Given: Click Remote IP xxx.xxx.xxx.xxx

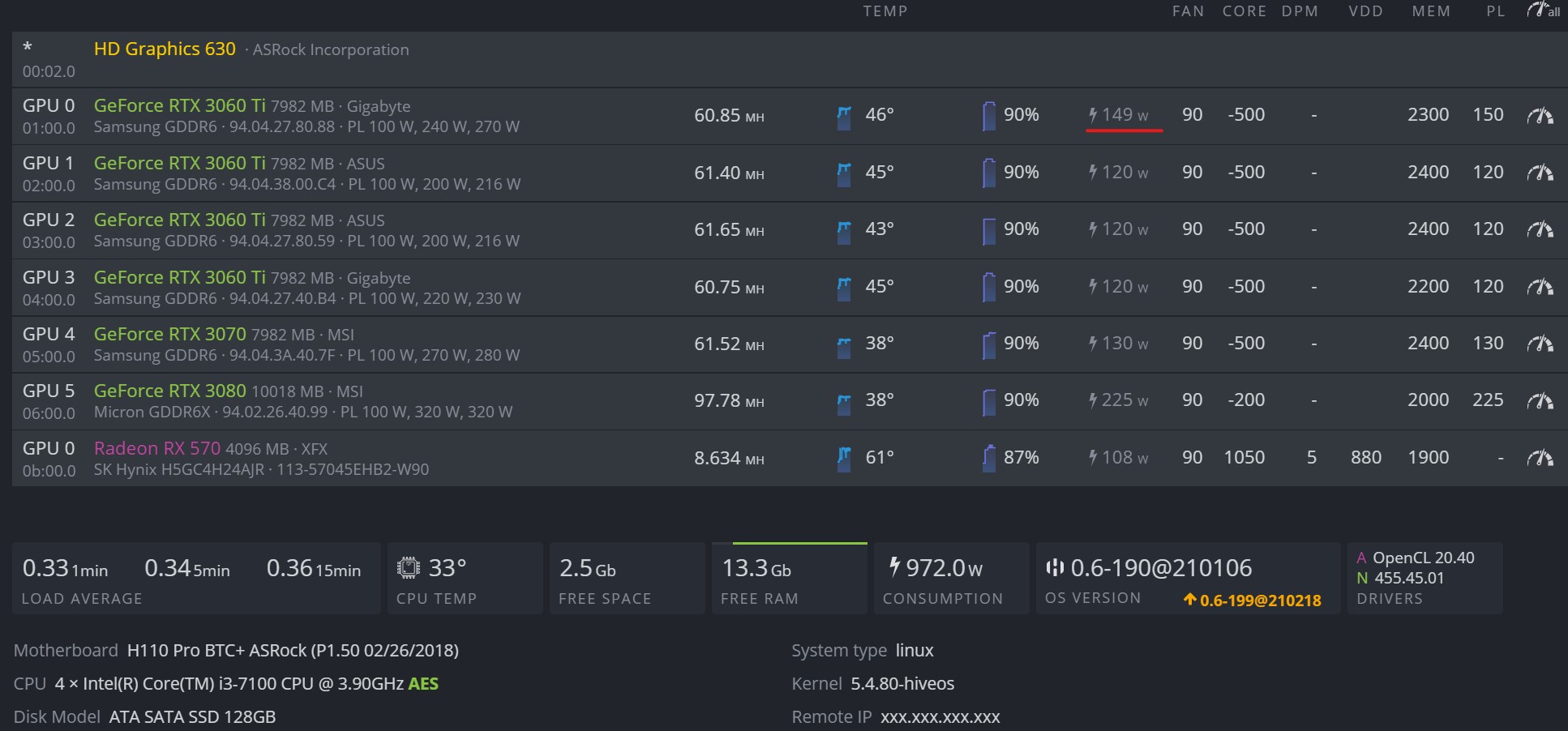Looking at the screenshot, I should click(x=940, y=717).
